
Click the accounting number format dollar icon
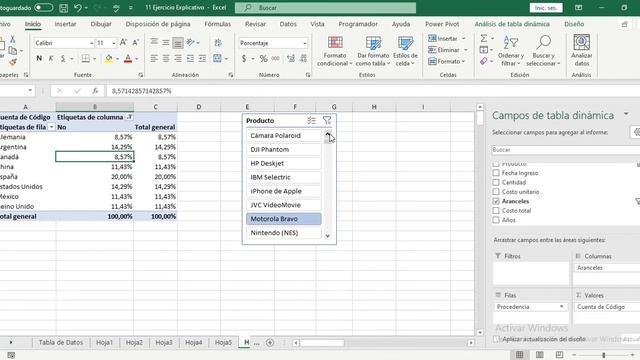point(244,59)
